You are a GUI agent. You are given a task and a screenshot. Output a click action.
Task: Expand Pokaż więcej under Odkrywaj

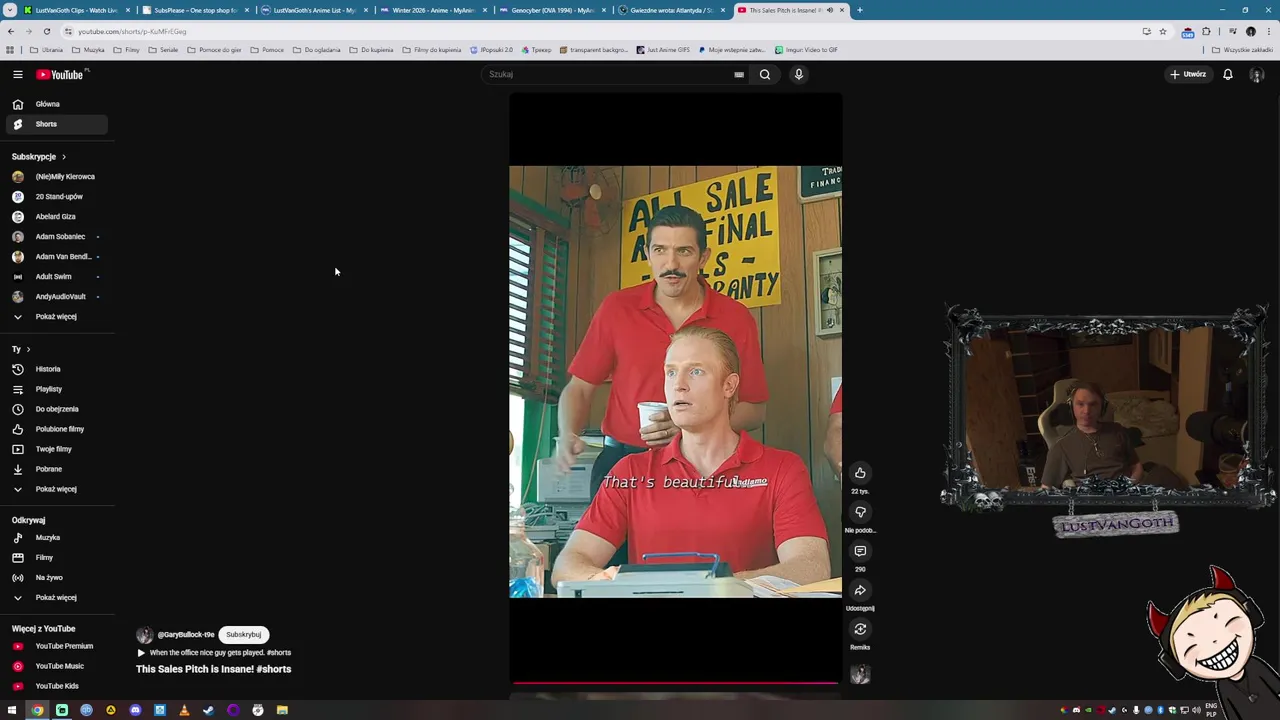55,598
